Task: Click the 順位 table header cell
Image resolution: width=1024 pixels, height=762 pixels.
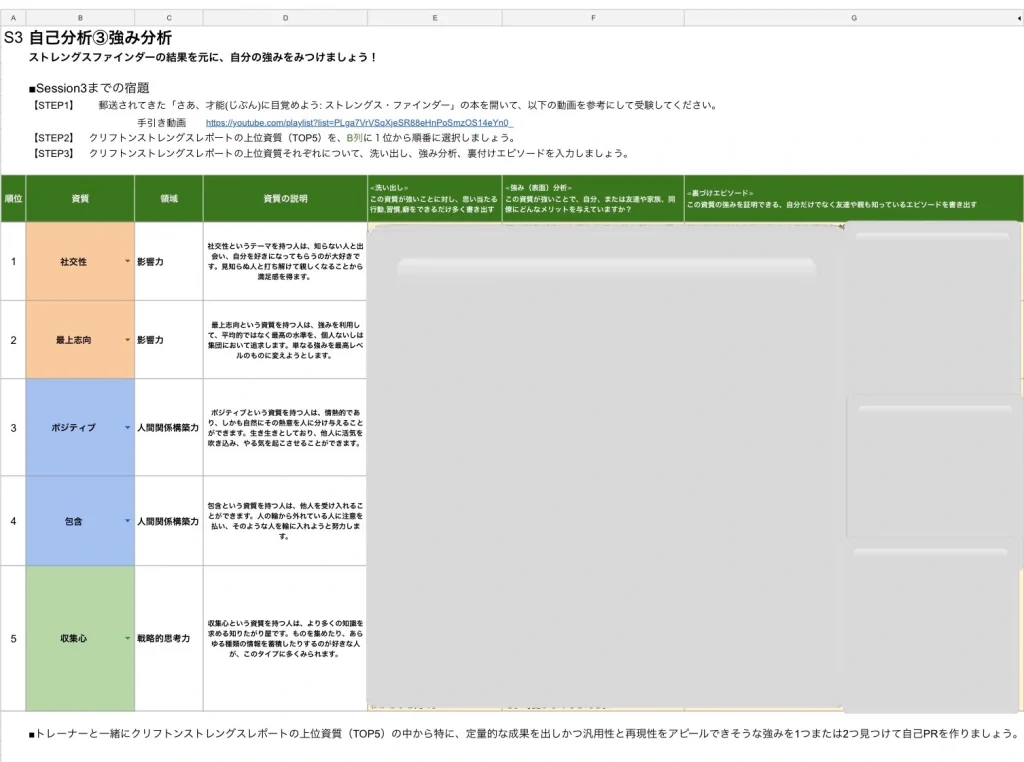Action: click(x=13, y=199)
